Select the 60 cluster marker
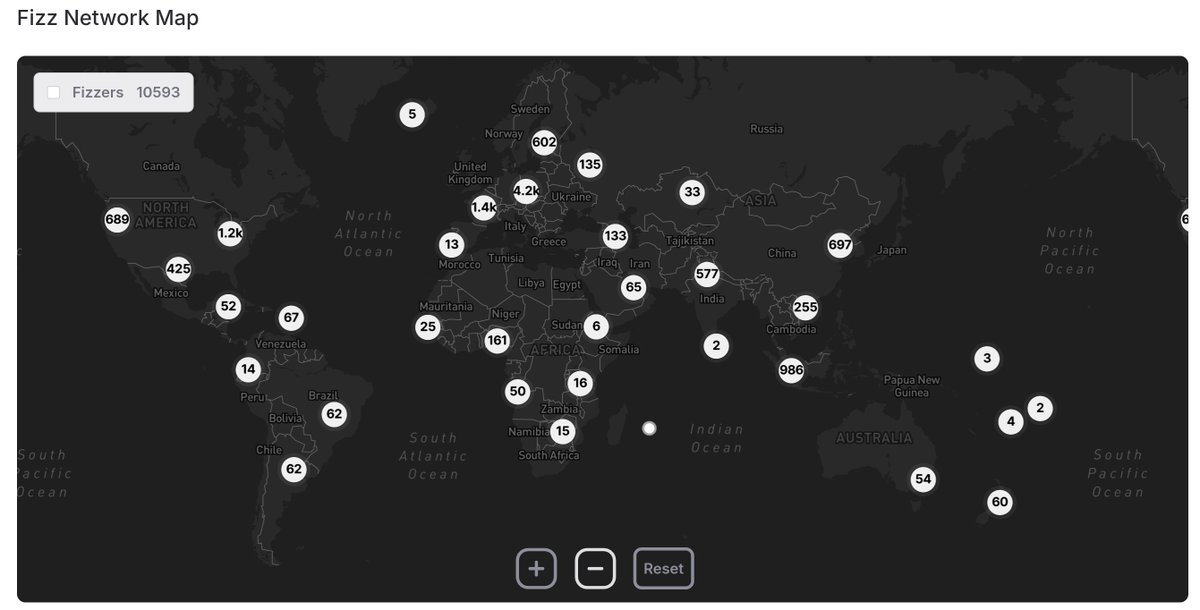The image size is (1200, 610). point(999,501)
